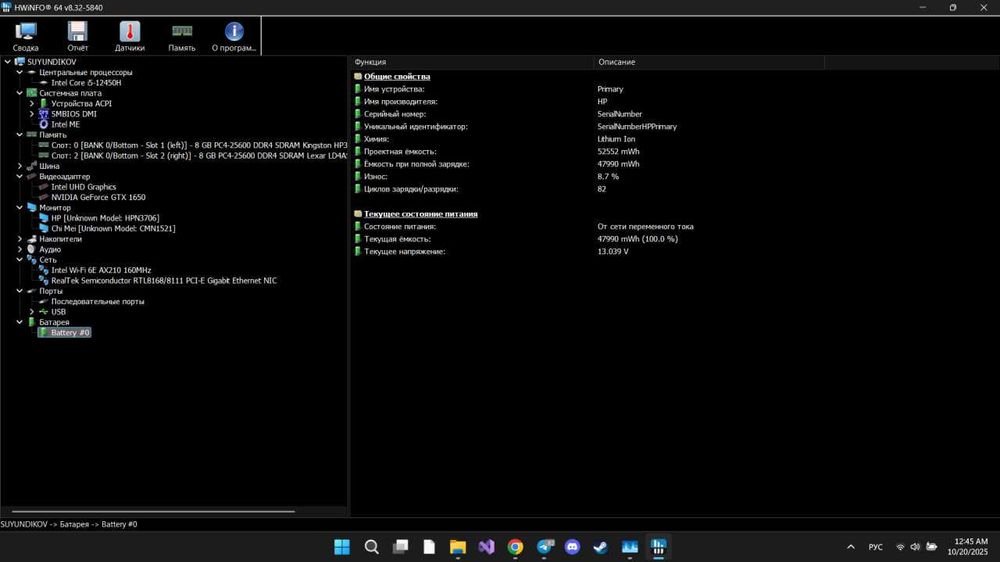Open Telegram from the taskbar
Image resolution: width=1000 pixels, height=562 pixels.
[545, 547]
